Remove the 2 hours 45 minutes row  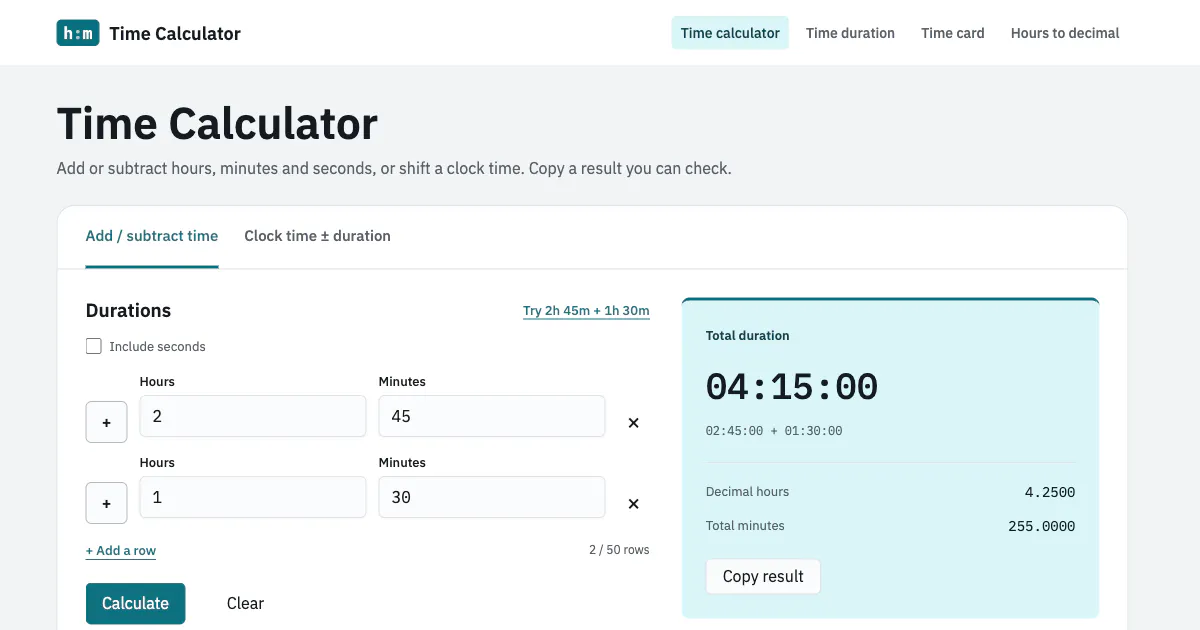coord(633,423)
